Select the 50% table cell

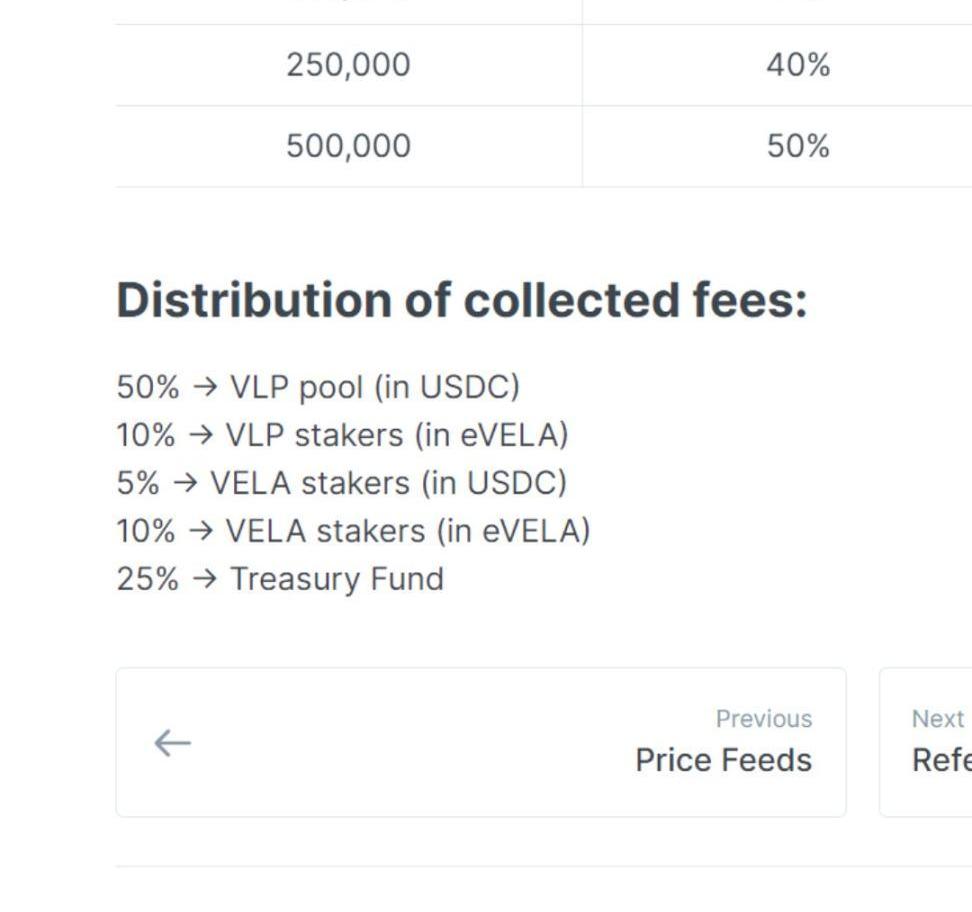tap(798, 146)
